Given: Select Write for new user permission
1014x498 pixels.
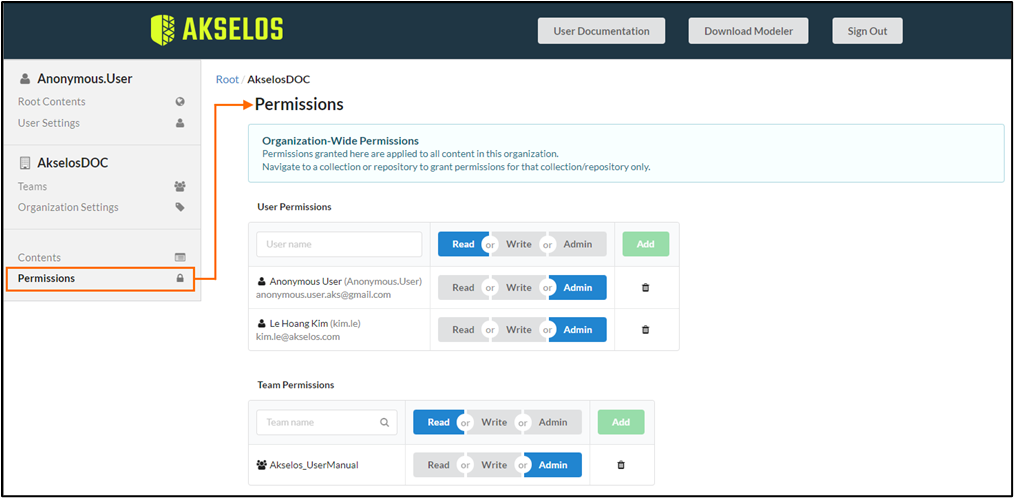Looking at the screenshot, I should 519,244.
